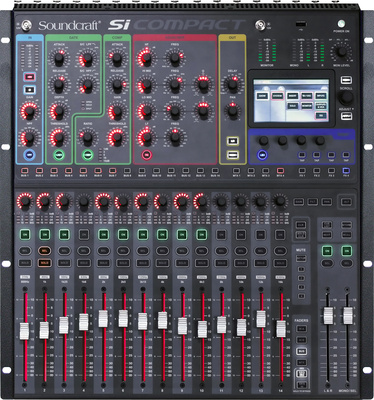Tap SHOW button on touchscreen
Screen dimensions: 374x400
point(263,96)
